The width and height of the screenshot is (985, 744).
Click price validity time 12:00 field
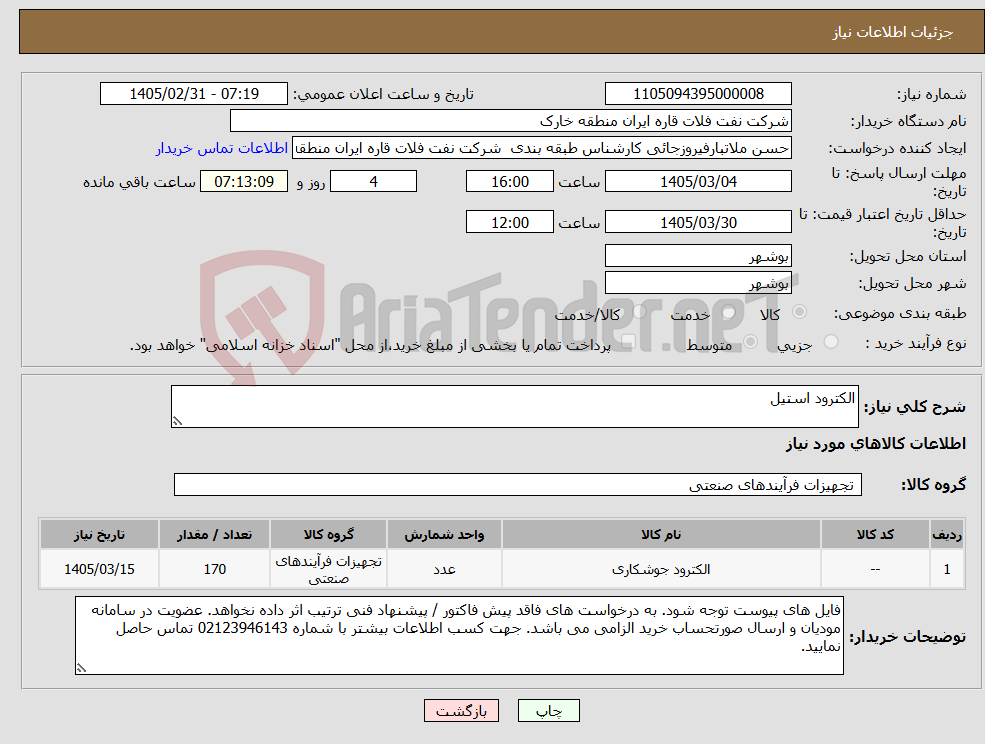click(x=509, y=222)
